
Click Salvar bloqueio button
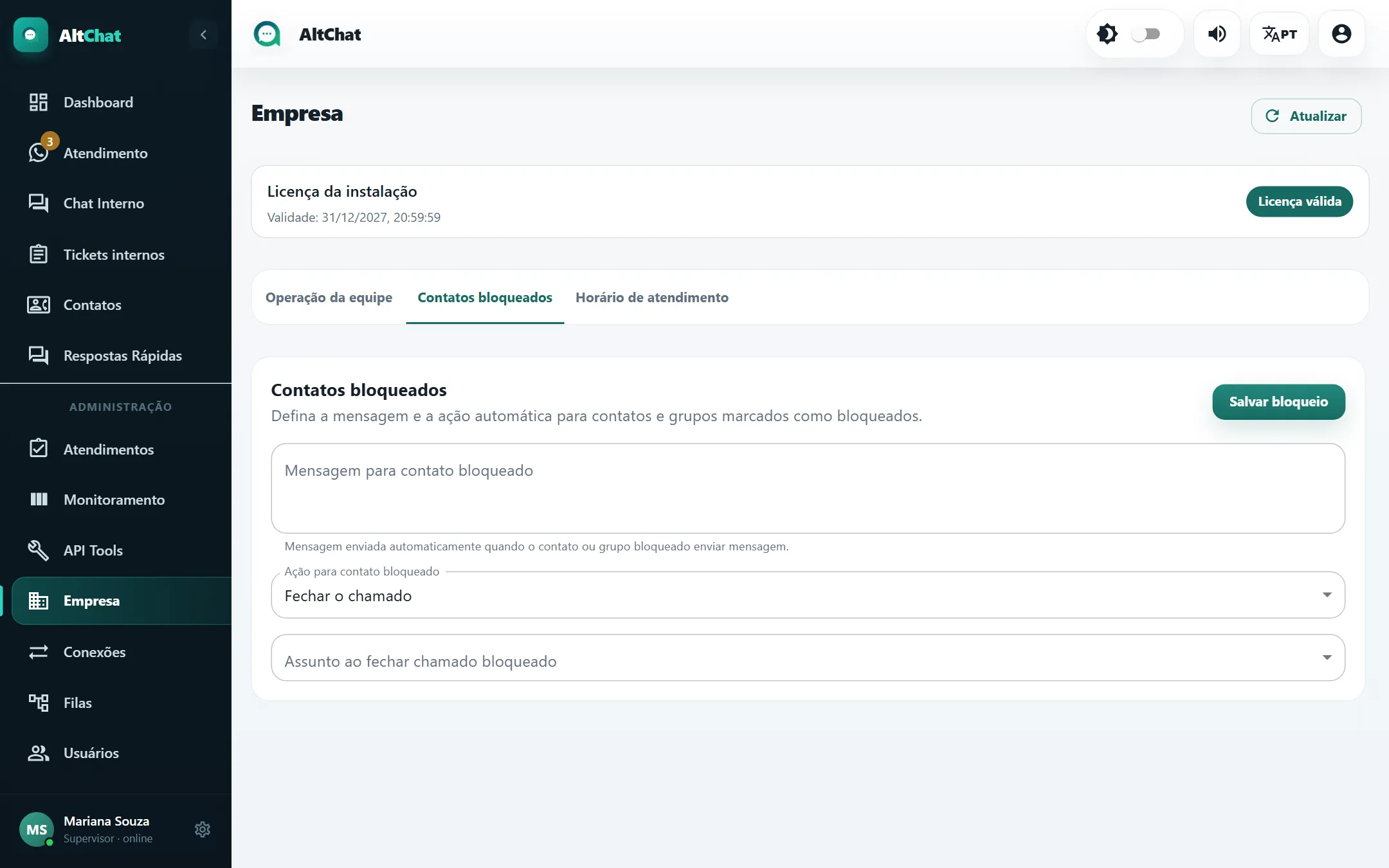(x=1278, y=402)
